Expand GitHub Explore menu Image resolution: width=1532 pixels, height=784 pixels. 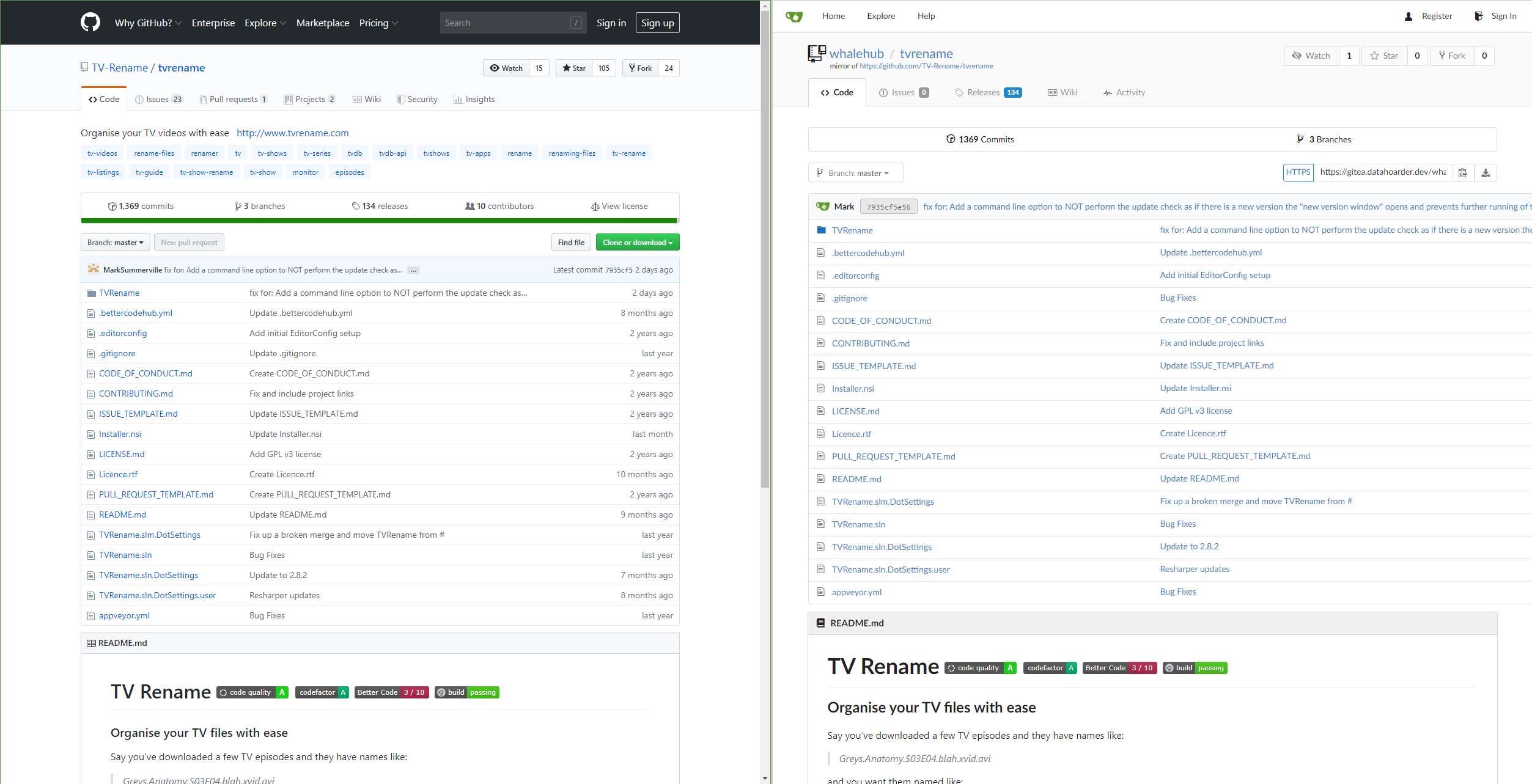(x=265, y=23)
